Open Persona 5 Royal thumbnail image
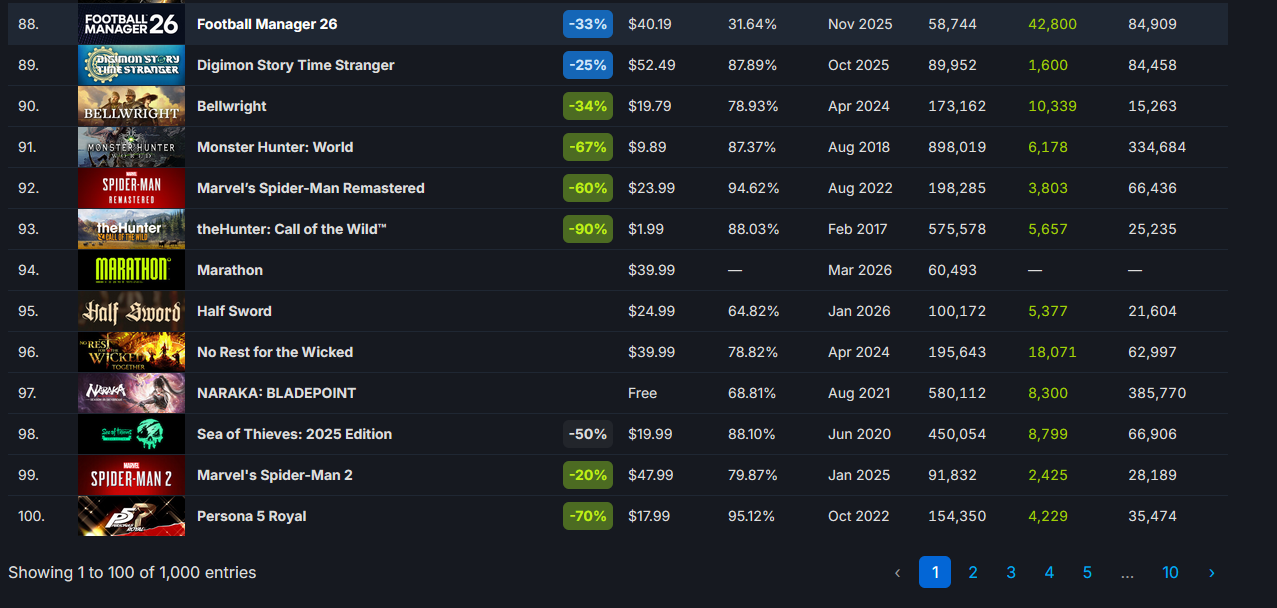The height and width of the screenshot is (608, 1277). pos(131,516)
